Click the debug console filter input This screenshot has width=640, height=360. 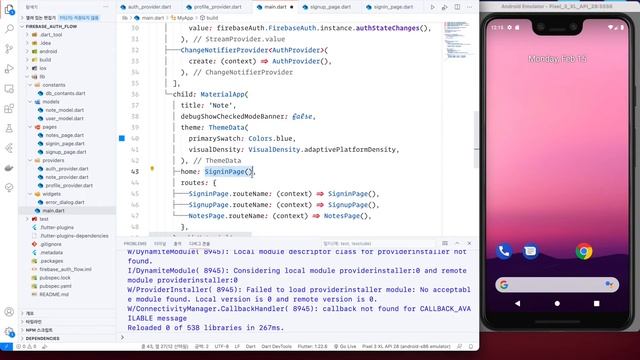coord(379,244)
